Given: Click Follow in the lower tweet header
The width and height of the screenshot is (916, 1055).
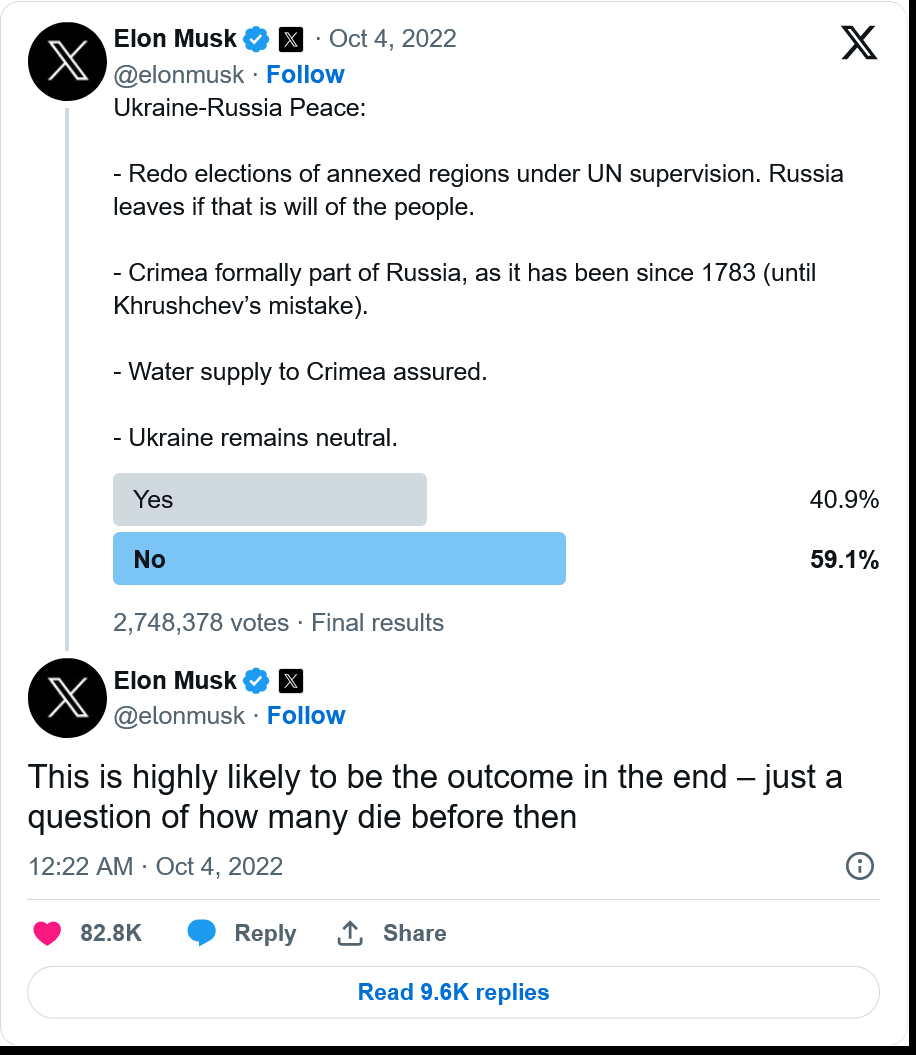Looking at the screenshot, I should pyautogui.click(x=305, y=716).
